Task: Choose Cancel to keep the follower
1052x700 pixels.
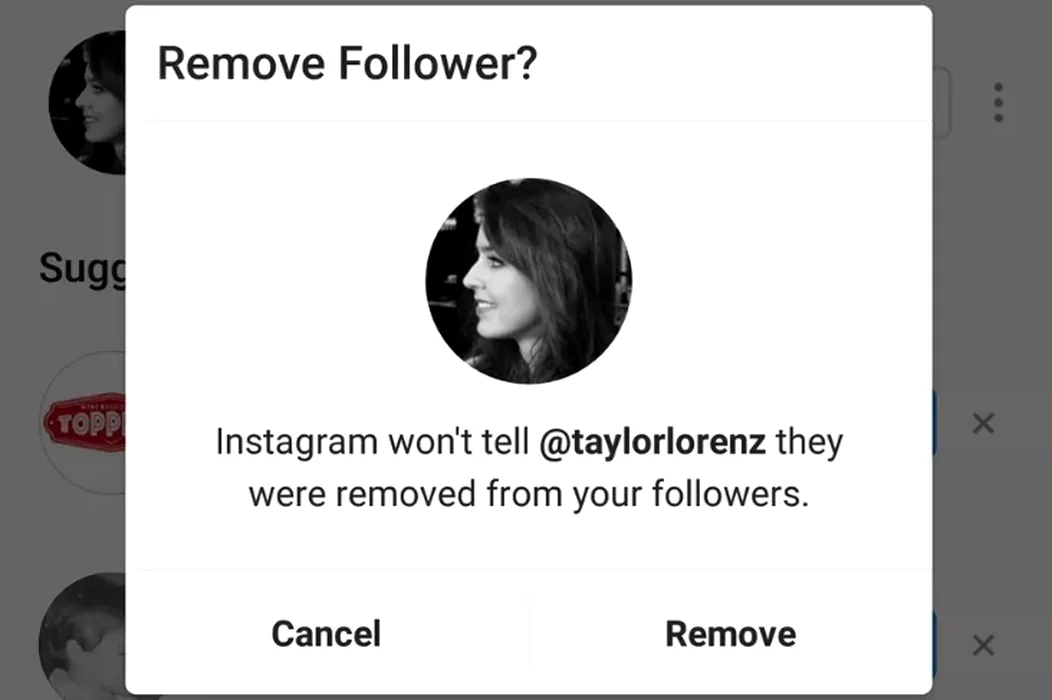Action: pos(326,634)
